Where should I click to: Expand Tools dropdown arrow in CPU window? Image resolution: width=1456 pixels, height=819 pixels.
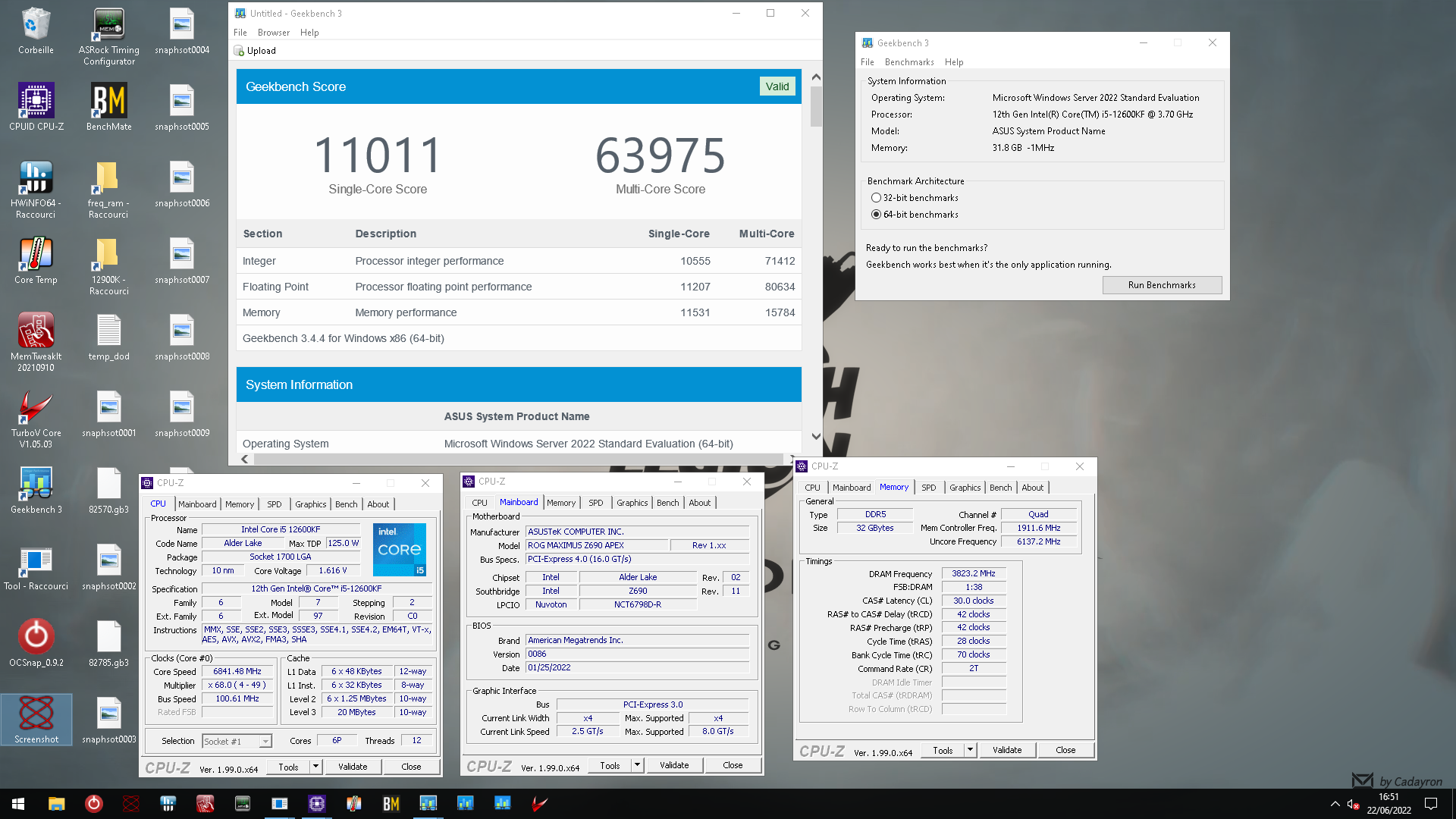click(315, 767)
